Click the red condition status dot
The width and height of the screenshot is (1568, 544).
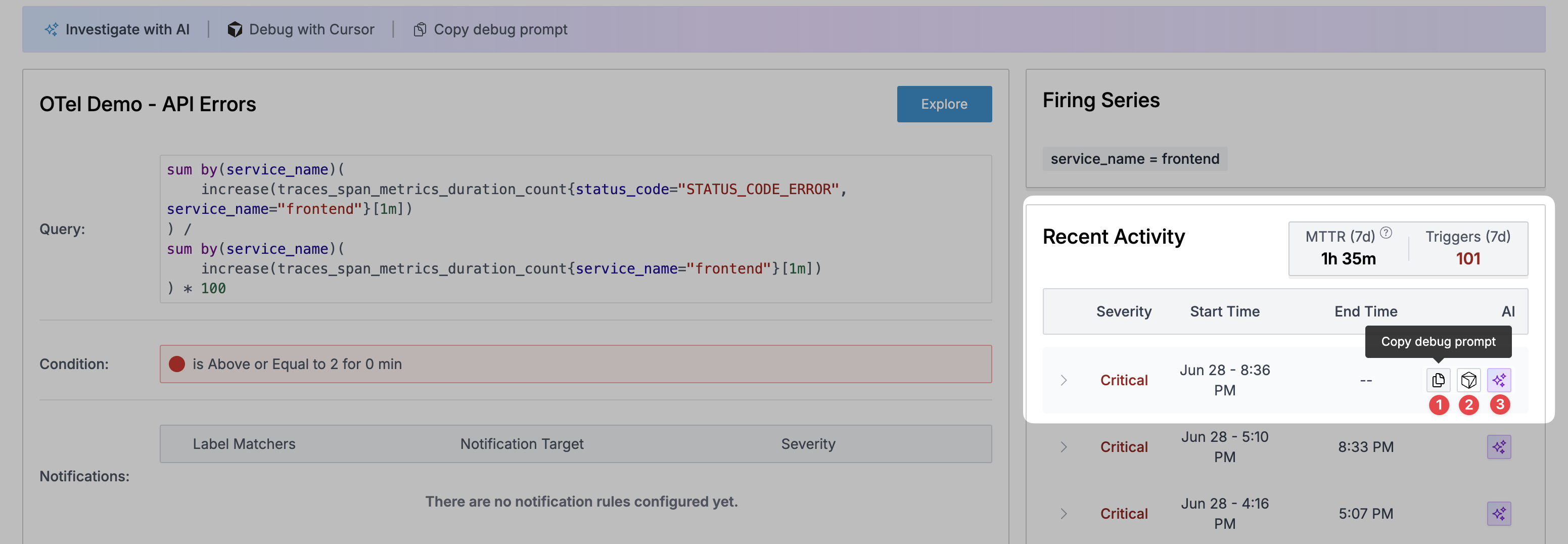[176, 364]
